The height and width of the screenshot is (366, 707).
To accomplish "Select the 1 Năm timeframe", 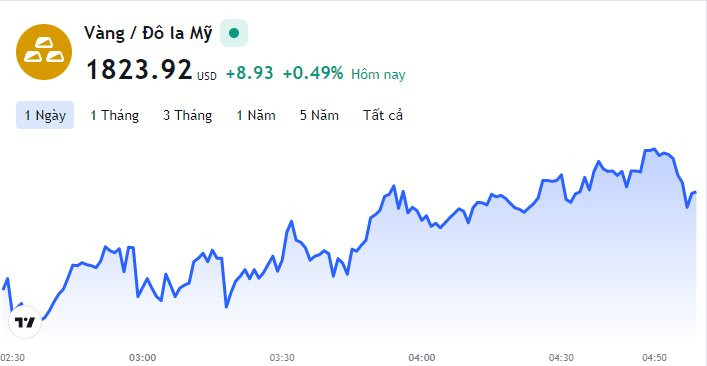I will point(256,115).
